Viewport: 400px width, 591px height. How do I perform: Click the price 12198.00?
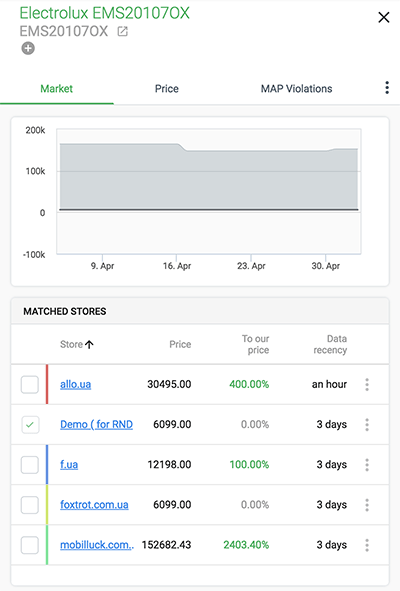(169, 464)
